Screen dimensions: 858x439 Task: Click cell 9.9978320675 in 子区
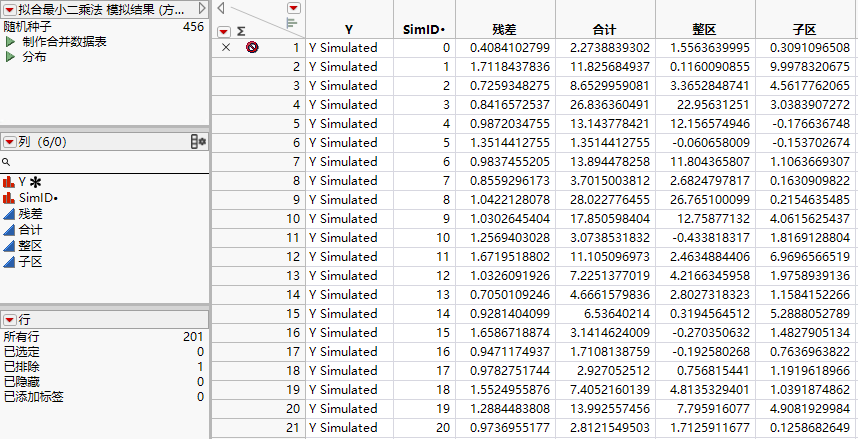pos(805,67)
